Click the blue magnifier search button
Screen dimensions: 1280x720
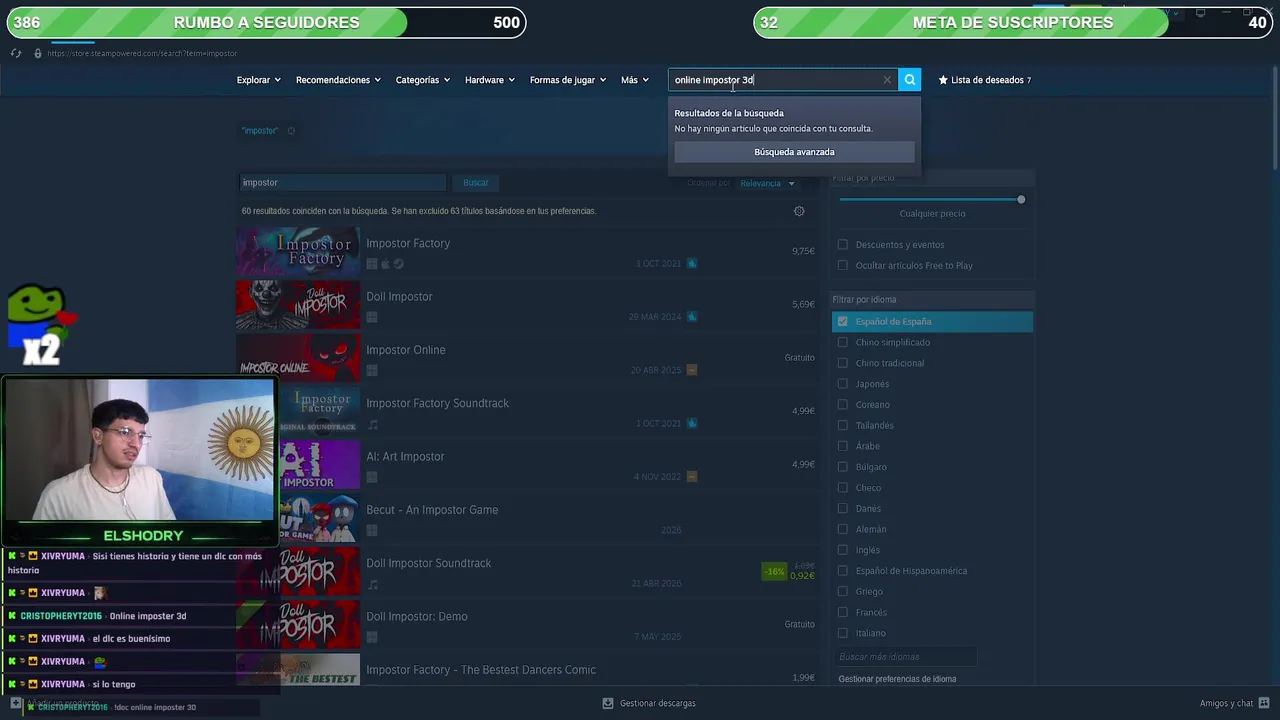(909, 80)
